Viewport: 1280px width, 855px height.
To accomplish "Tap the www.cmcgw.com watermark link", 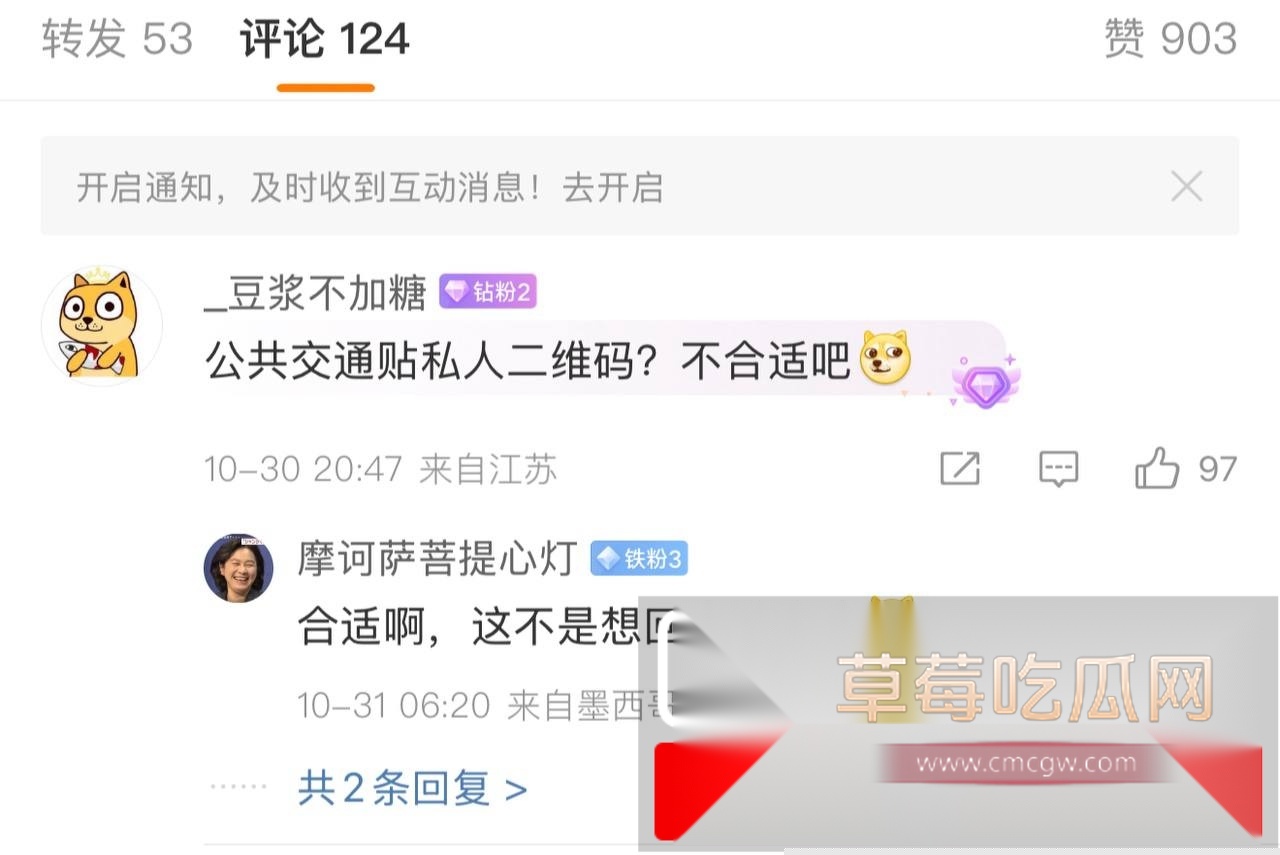I will pyautogui.click(x=1025, y=764).
